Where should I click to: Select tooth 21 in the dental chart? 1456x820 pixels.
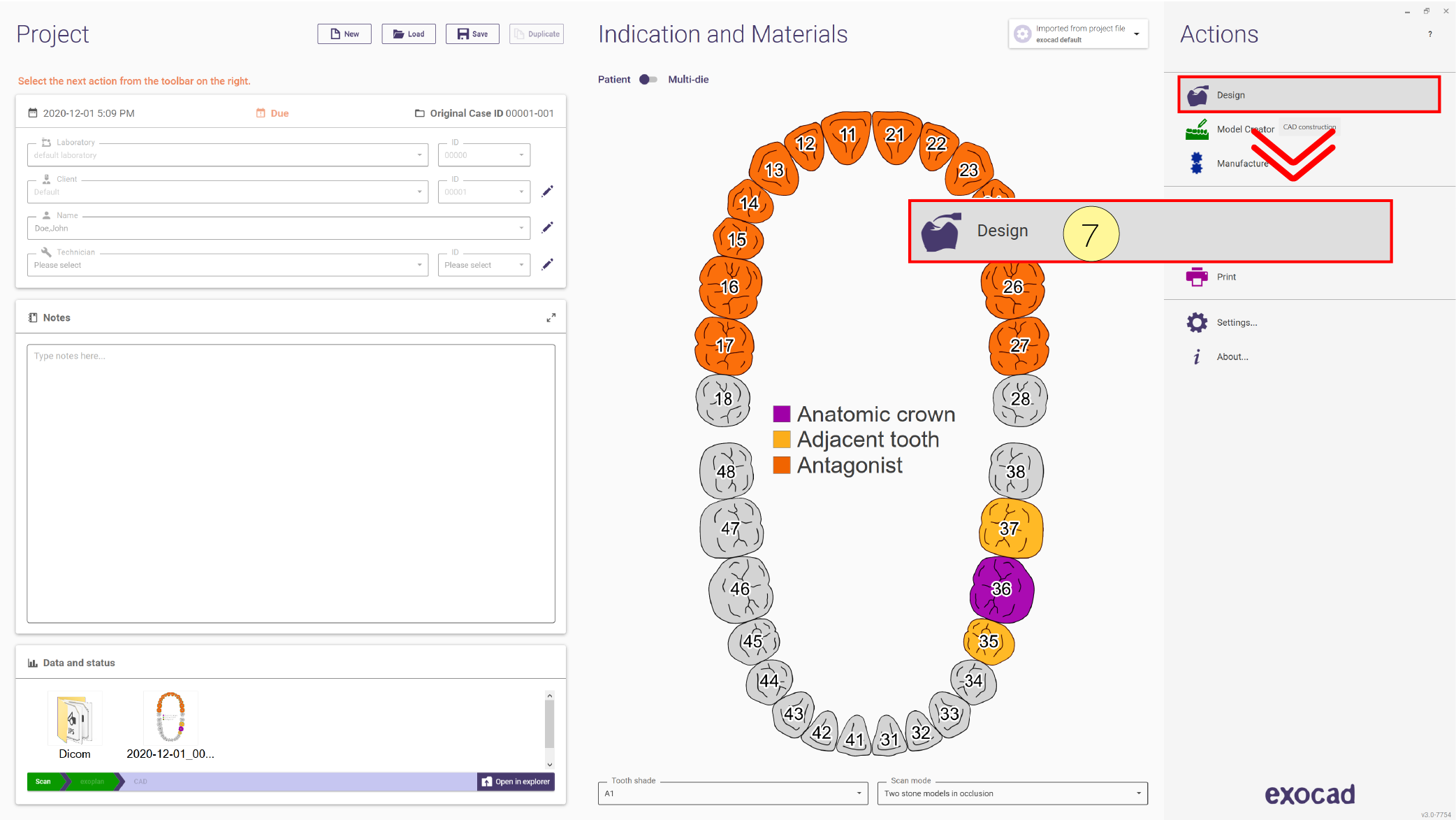click(896, 136)
